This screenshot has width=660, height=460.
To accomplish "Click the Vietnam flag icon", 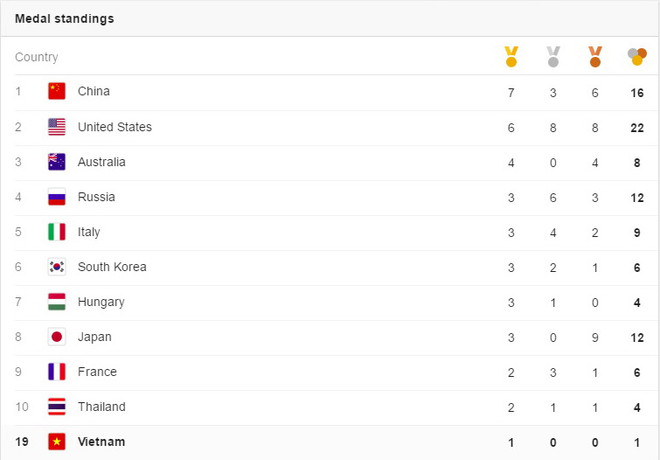I will point(57,441).
